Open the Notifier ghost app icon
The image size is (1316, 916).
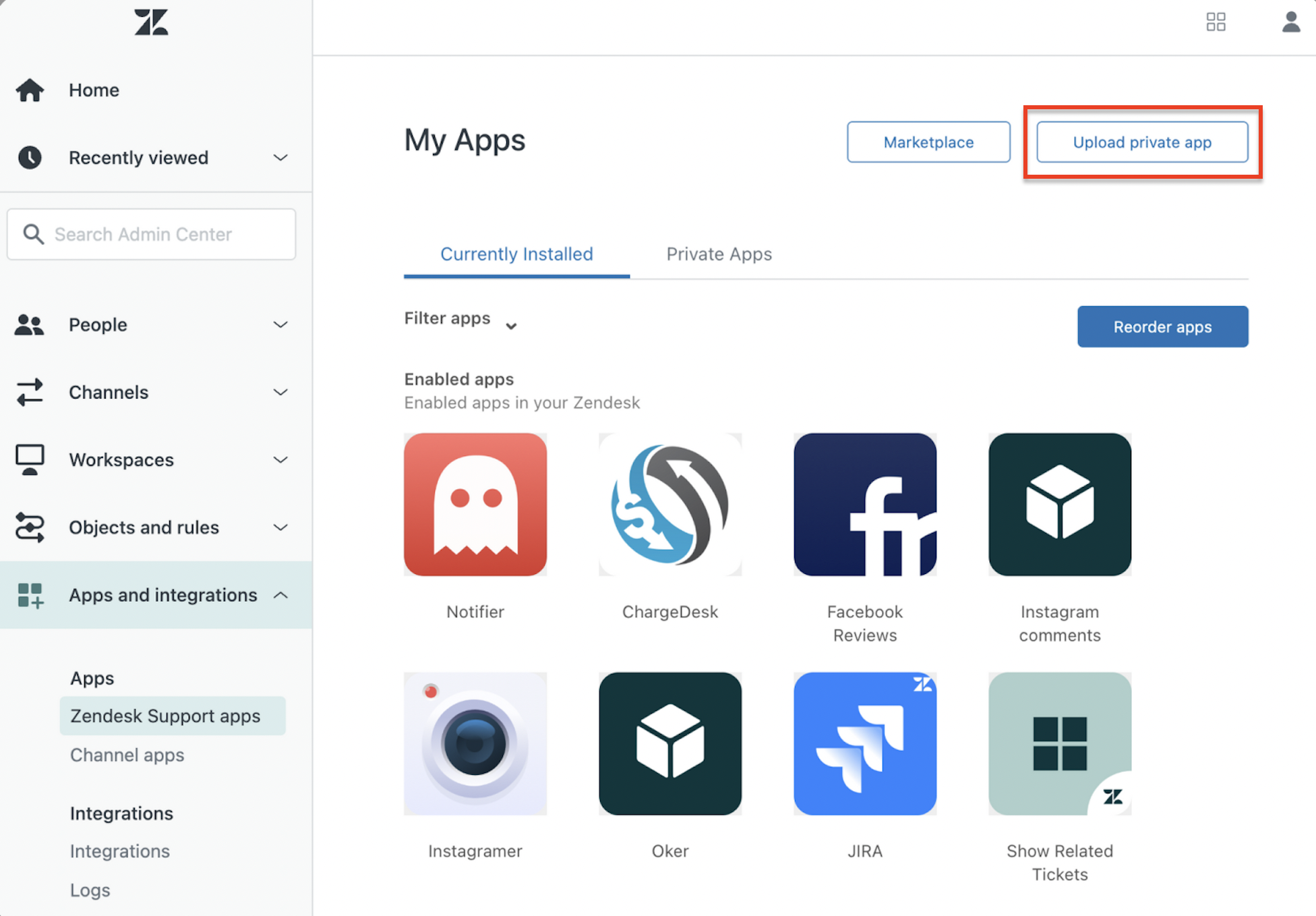point(475,504)
